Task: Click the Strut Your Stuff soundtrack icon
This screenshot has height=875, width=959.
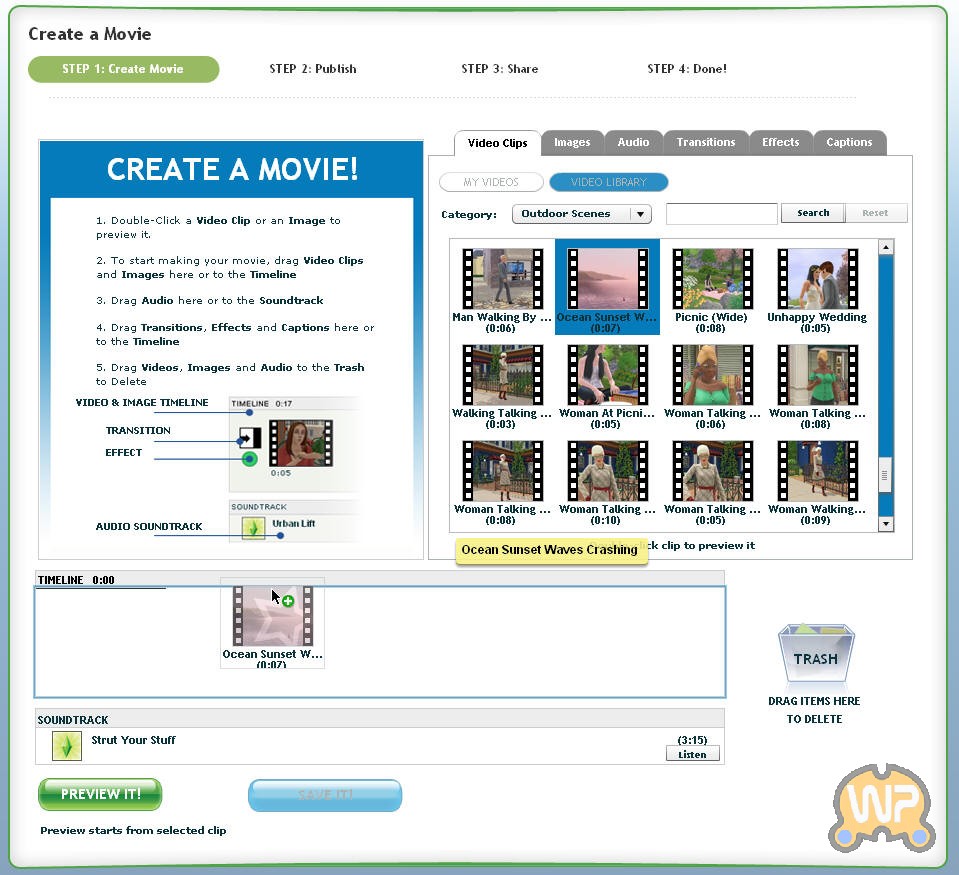Action: [x=66, y=746]
